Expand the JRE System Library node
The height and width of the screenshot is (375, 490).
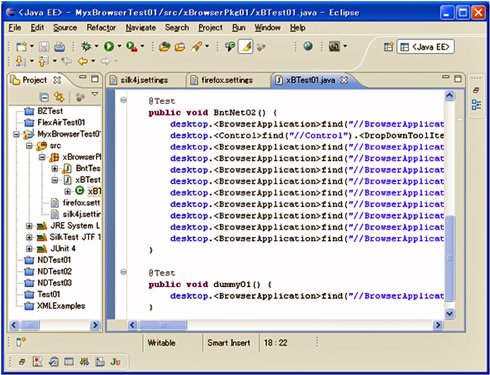[29, 226]
